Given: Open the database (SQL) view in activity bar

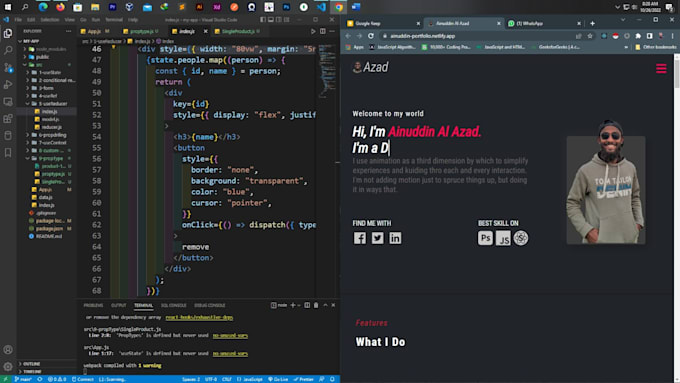Looking at the screenshot, I should tap(8, 135).
